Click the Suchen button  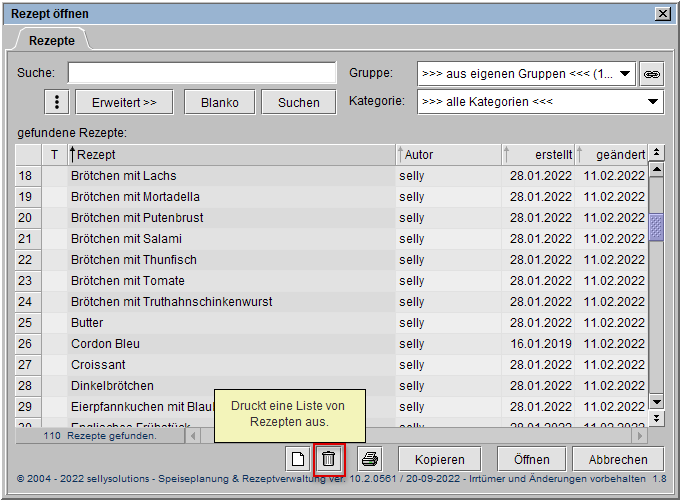[x=299, y=102]
